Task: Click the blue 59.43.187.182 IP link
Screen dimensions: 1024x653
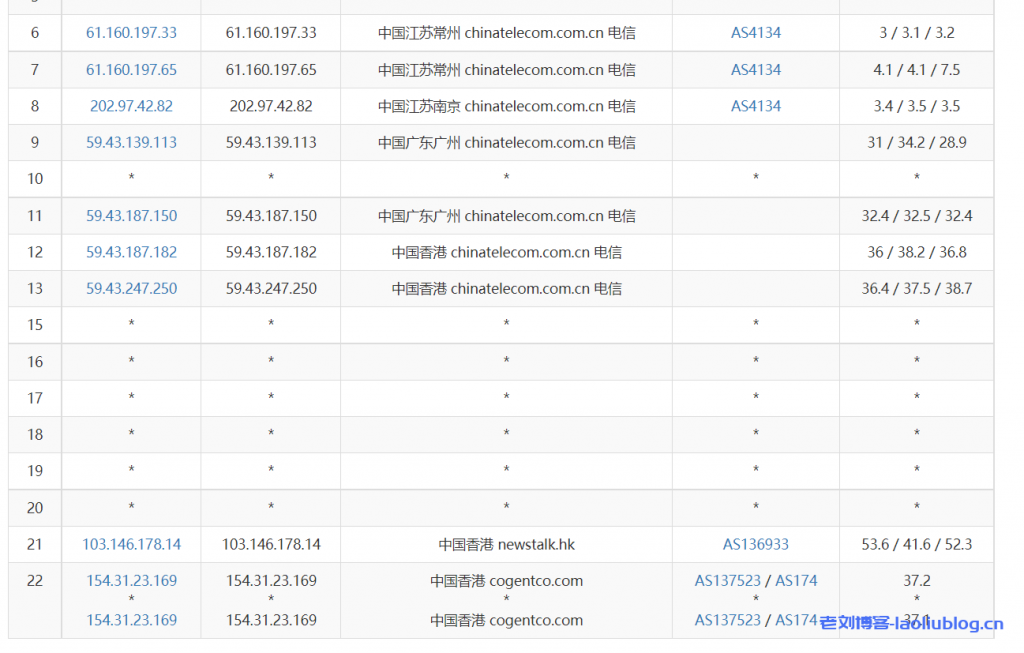Action: tap(131, 252)
